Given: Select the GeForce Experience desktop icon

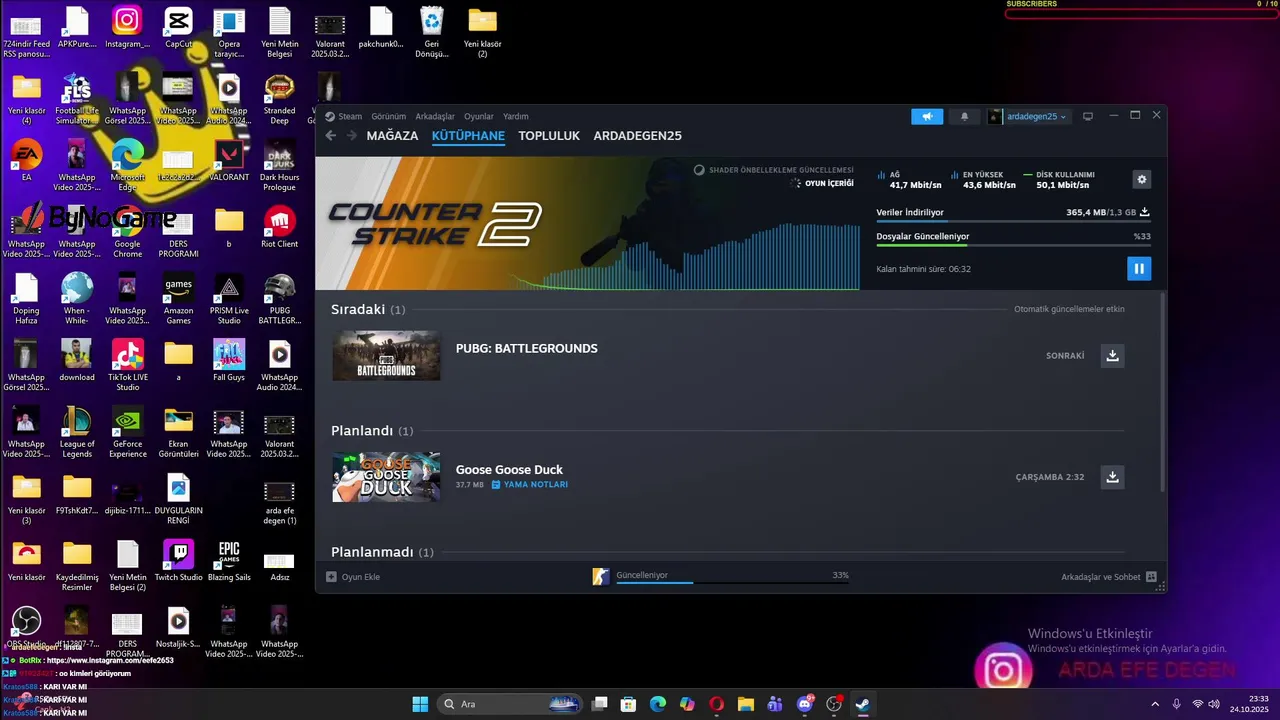Looking at the screenshot, I should 127,432.
